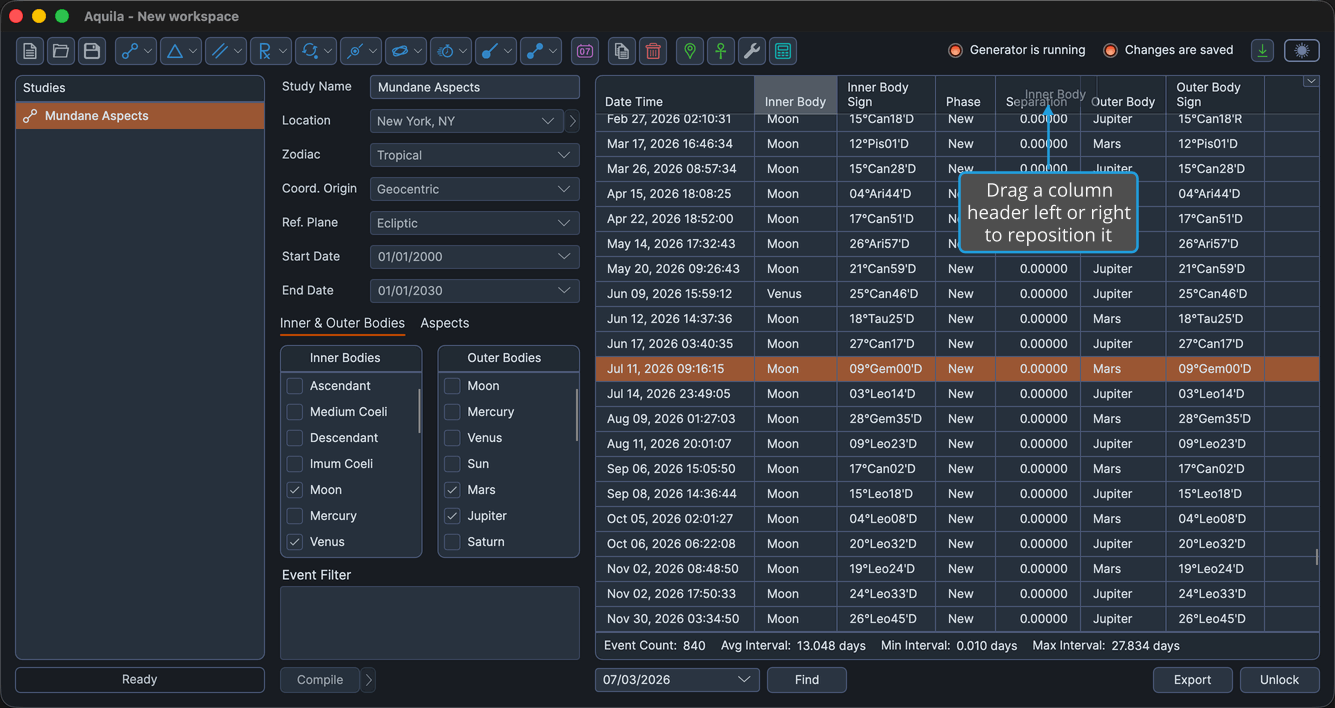This screenshot has width=1335, height=708.
Task: Click the new workspace document icon
Action: click(30, 51)
